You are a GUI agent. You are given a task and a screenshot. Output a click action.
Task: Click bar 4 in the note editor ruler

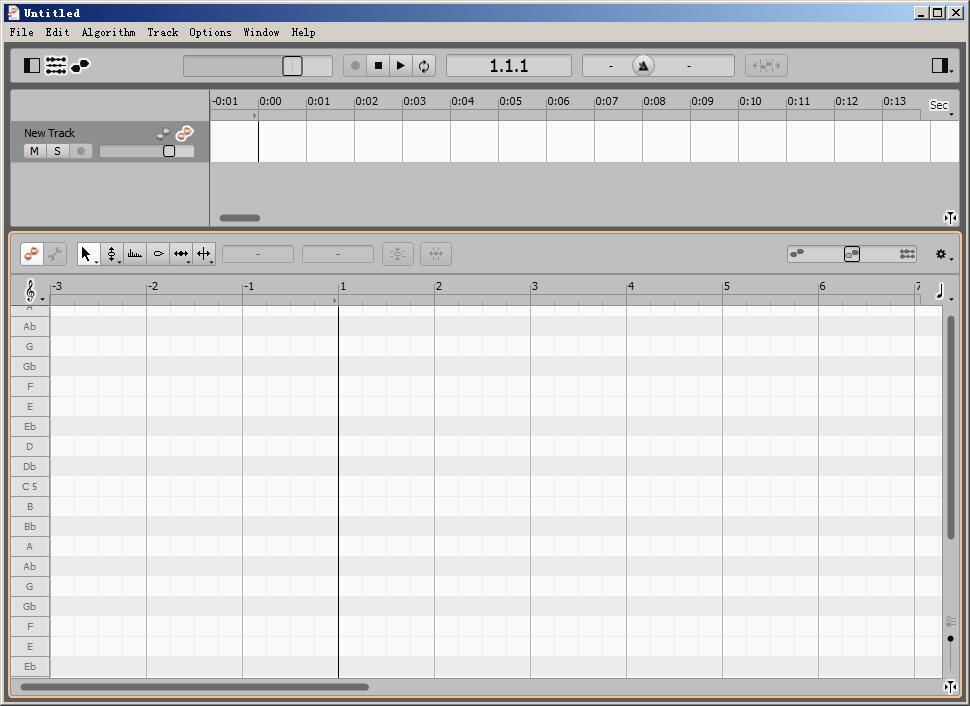(631, 286)
